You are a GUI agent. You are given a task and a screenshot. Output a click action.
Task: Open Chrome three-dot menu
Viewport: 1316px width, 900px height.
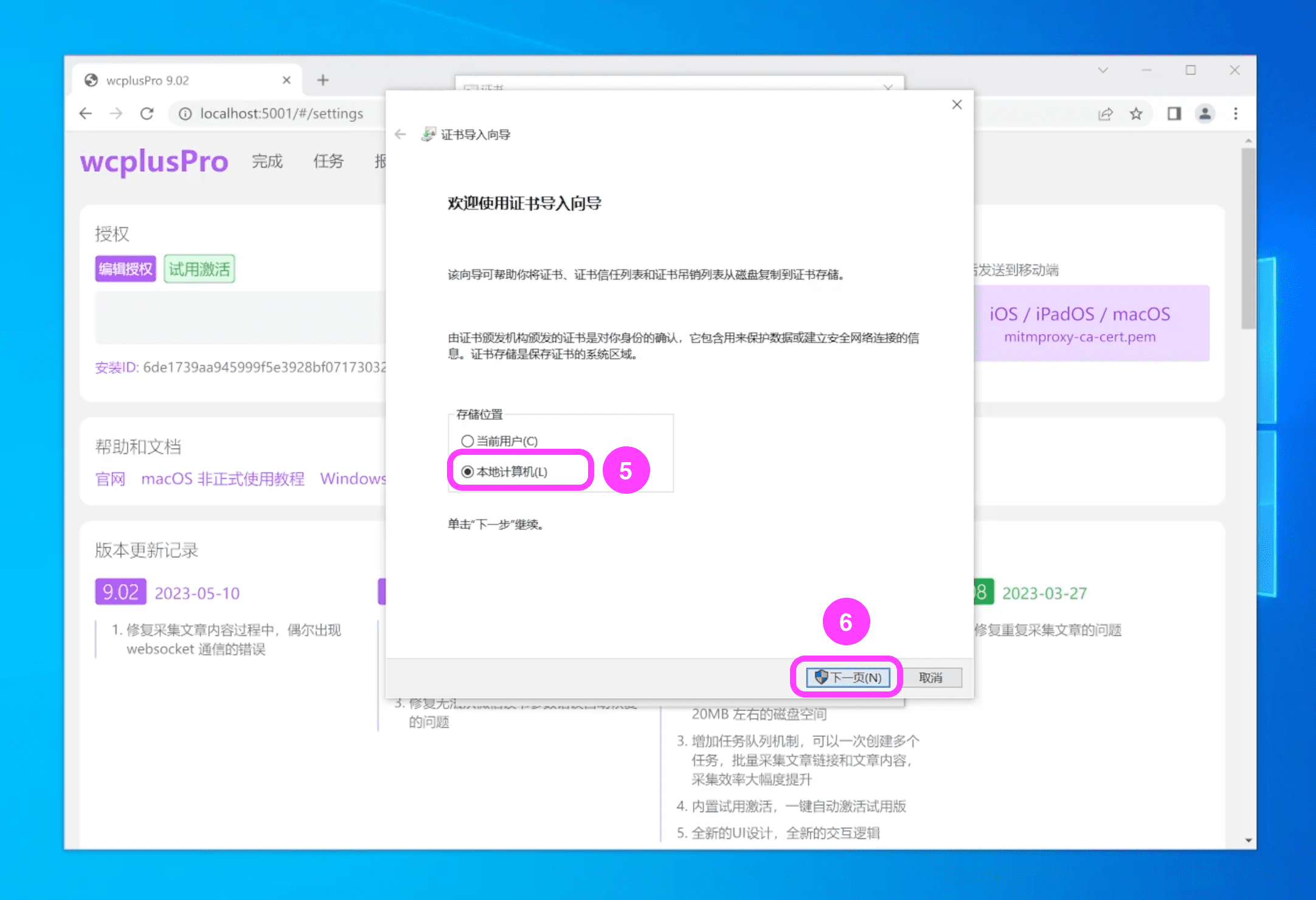(x=1236, y=114)
